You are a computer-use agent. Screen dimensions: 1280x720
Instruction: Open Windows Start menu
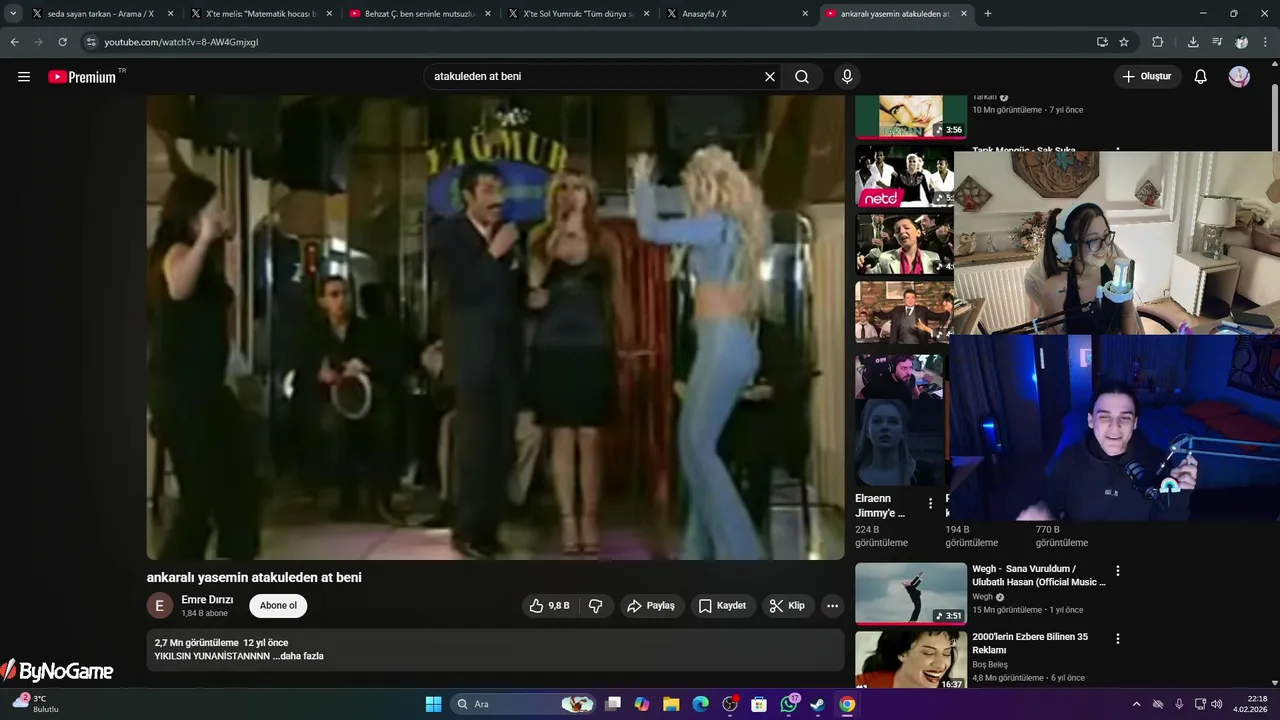click(x=433, y=704)
